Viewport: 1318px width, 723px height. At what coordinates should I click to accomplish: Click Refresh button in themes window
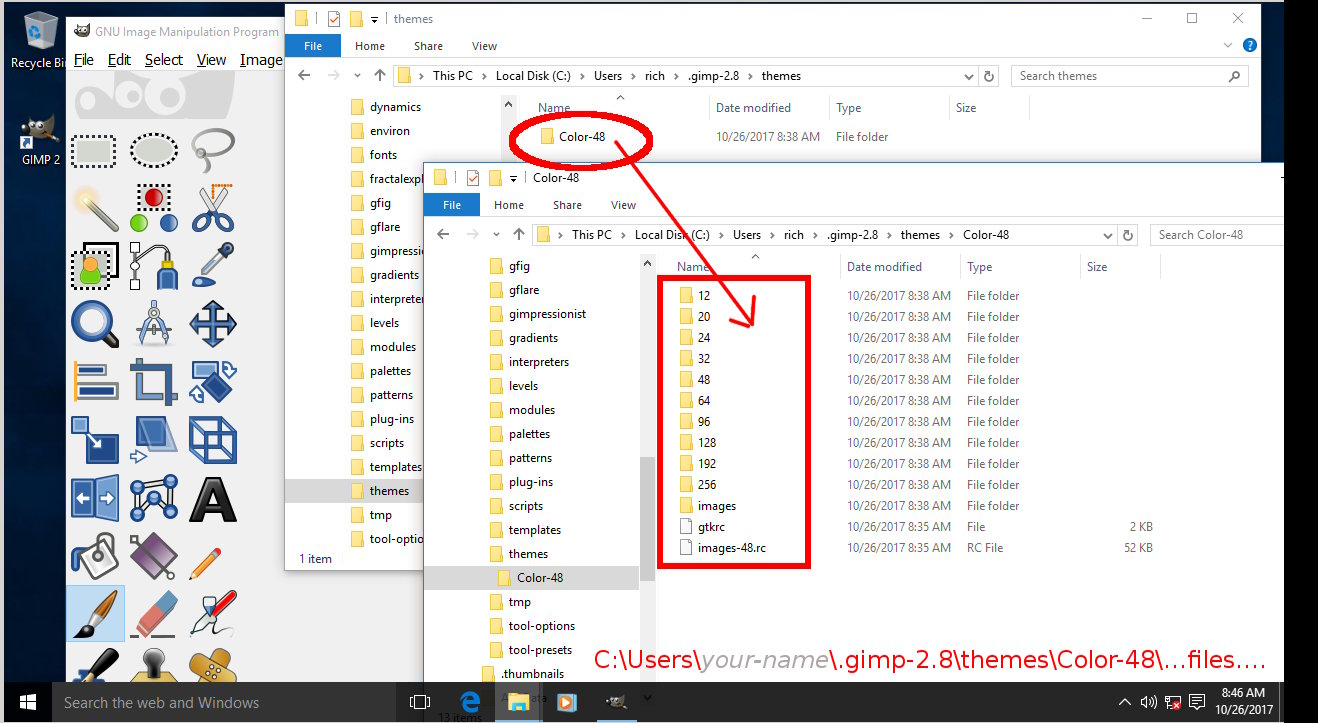click(x=989, y=76)
